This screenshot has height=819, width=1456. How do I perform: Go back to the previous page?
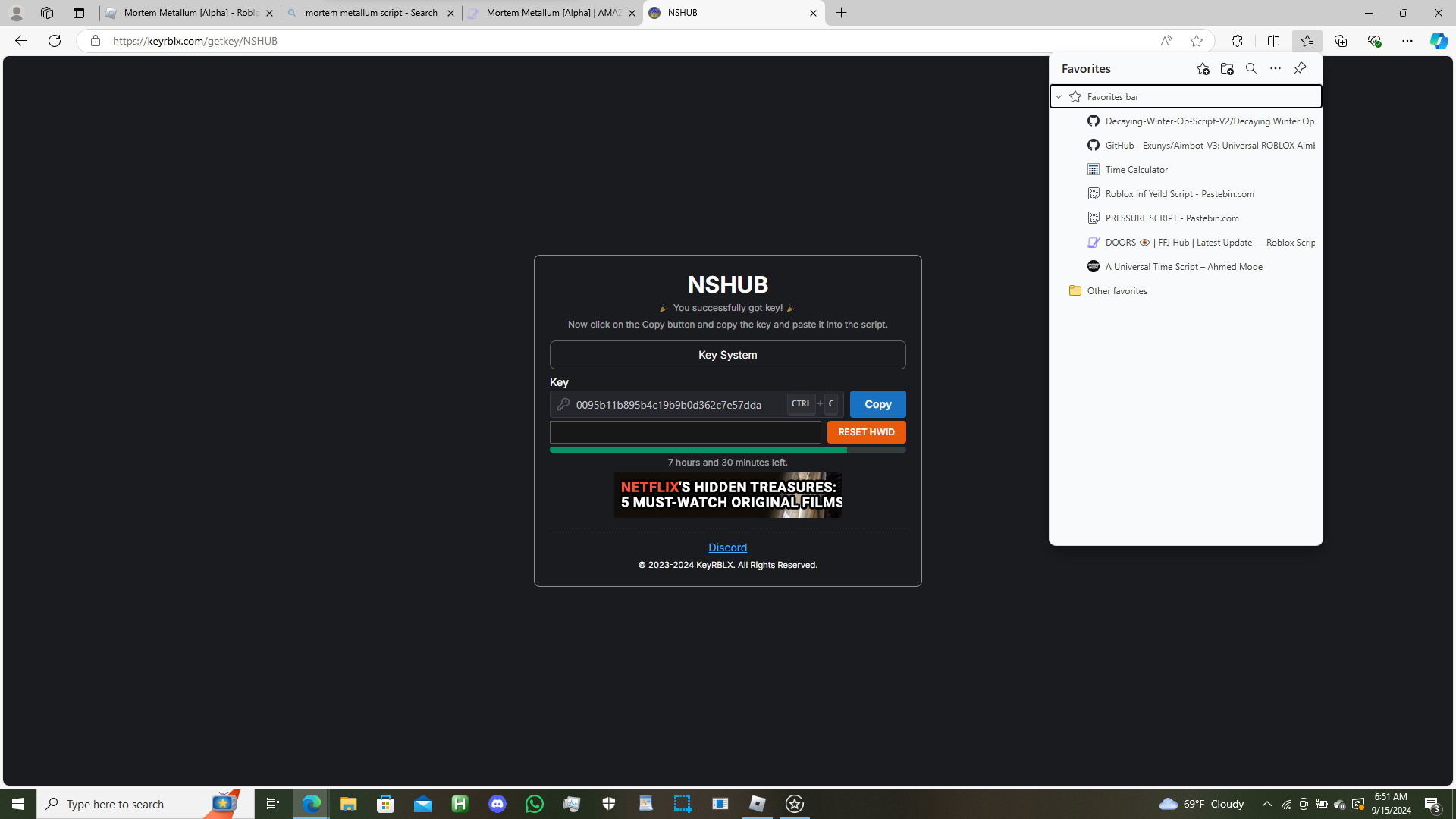pos(20,41)
